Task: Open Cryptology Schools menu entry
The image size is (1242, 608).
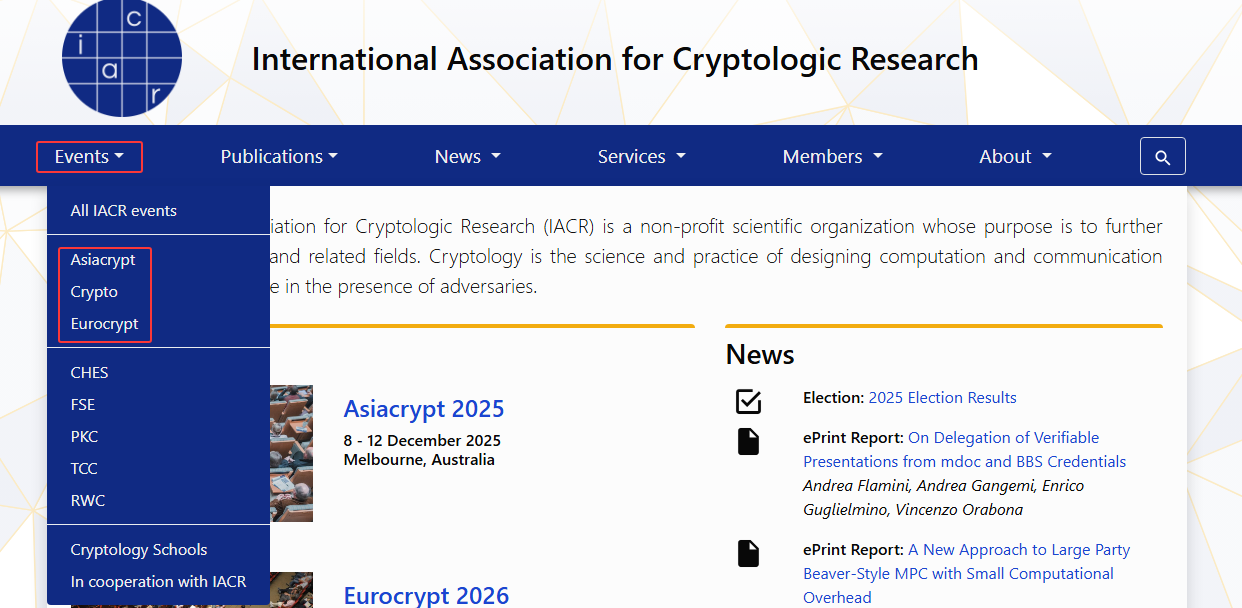Action: pyautogui.click(x=158, y=549)
